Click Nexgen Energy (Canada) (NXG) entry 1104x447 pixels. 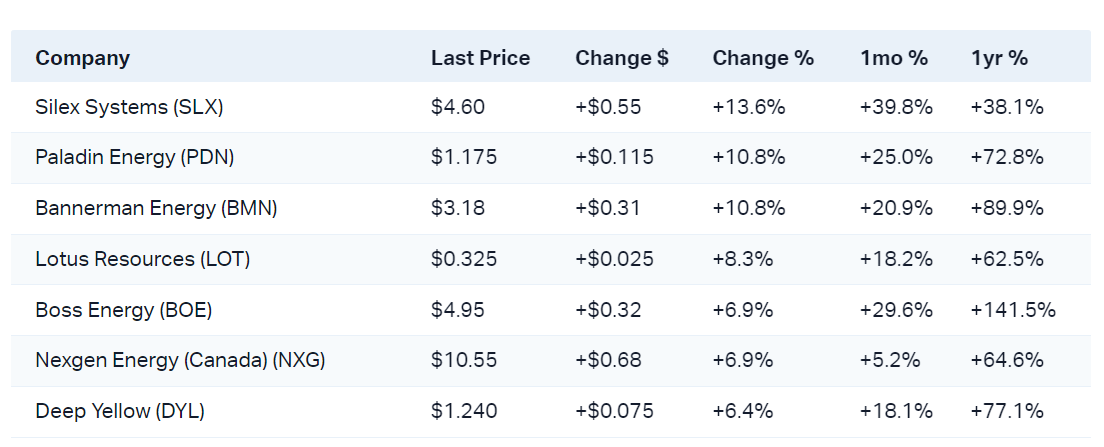180,361
